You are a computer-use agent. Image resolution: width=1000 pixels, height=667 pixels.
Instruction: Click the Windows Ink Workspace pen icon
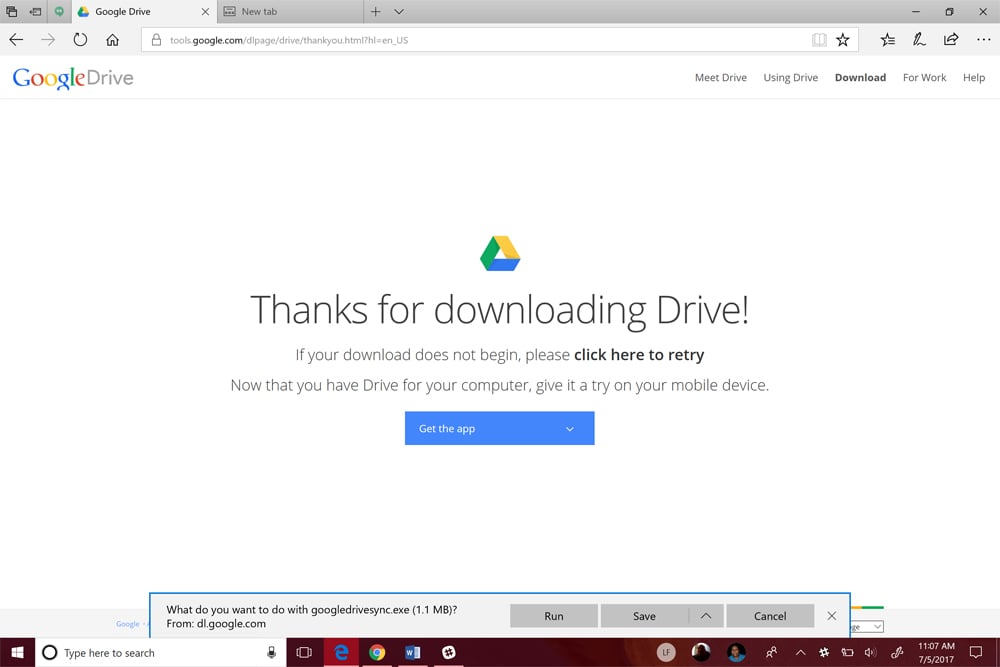pos(897,652)
